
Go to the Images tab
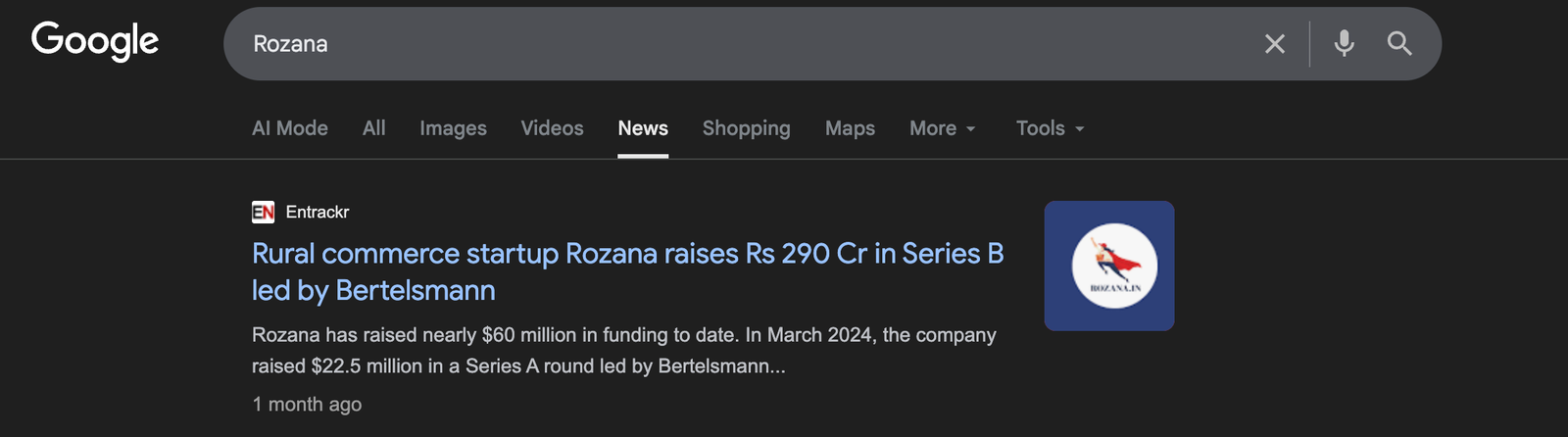[x=453, y=128]
